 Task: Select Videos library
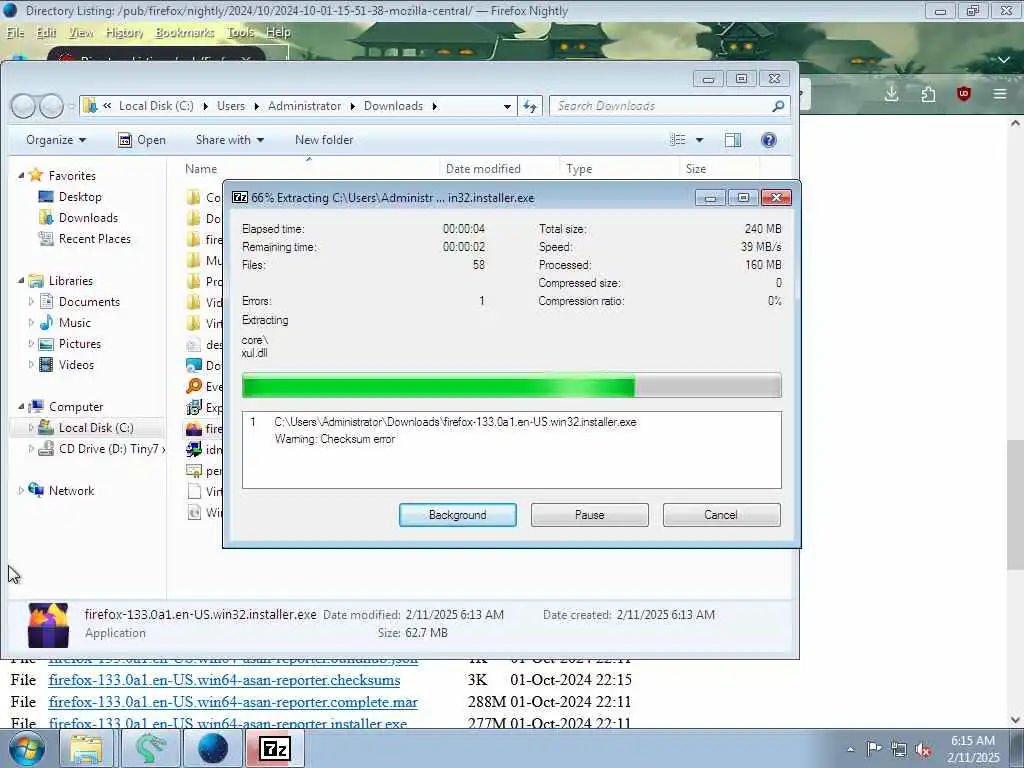point(67,364)
